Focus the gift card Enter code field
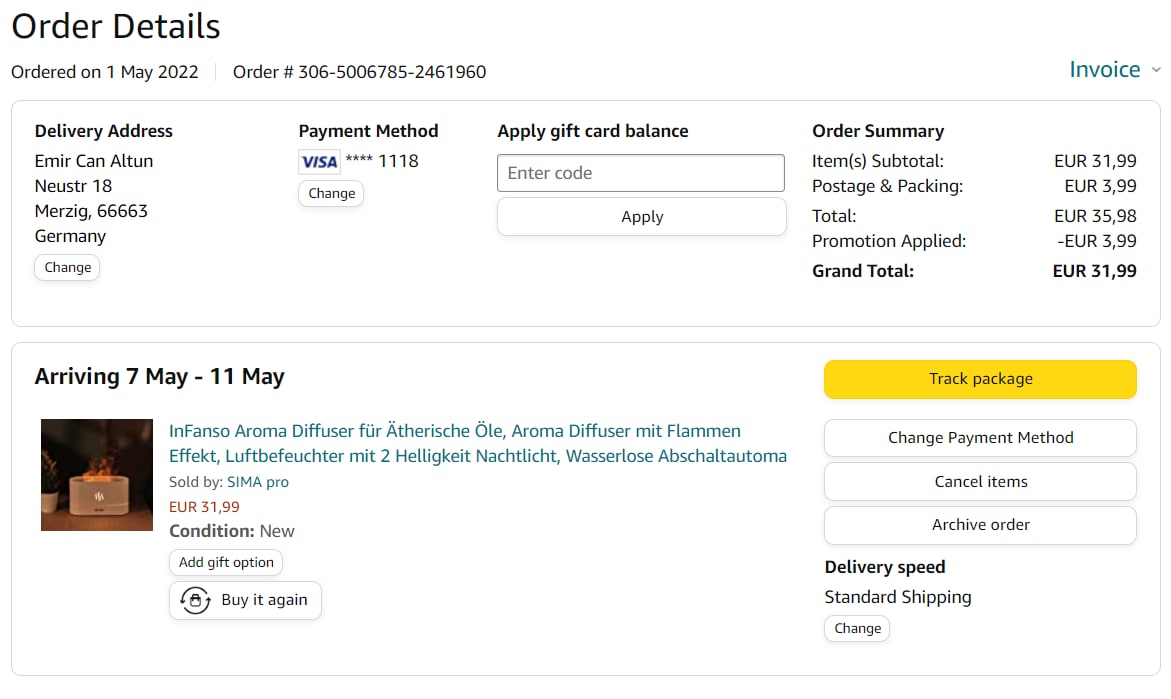 pos(640,173)
